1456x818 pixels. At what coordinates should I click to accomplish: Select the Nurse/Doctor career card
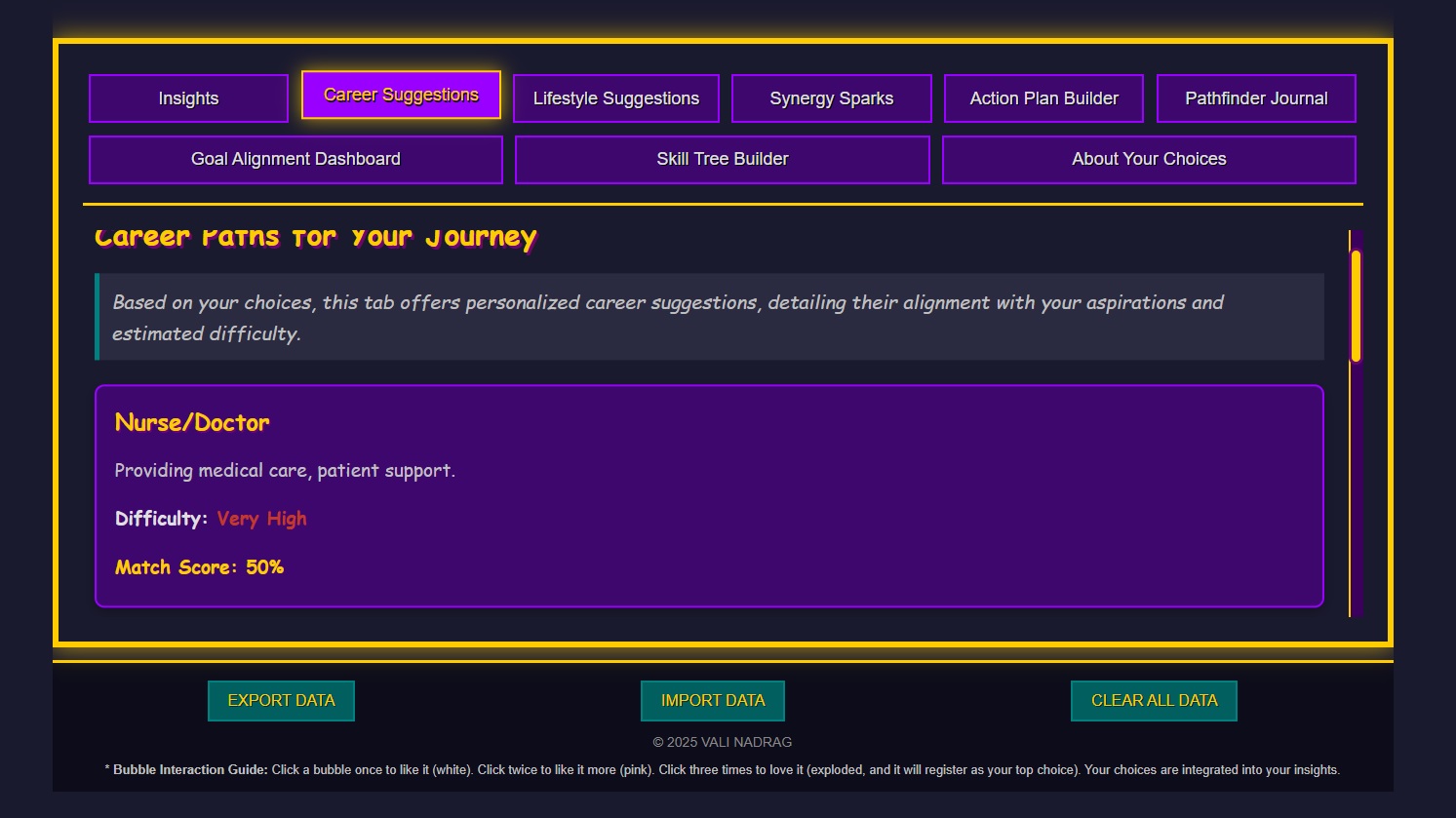pos(709,495)
